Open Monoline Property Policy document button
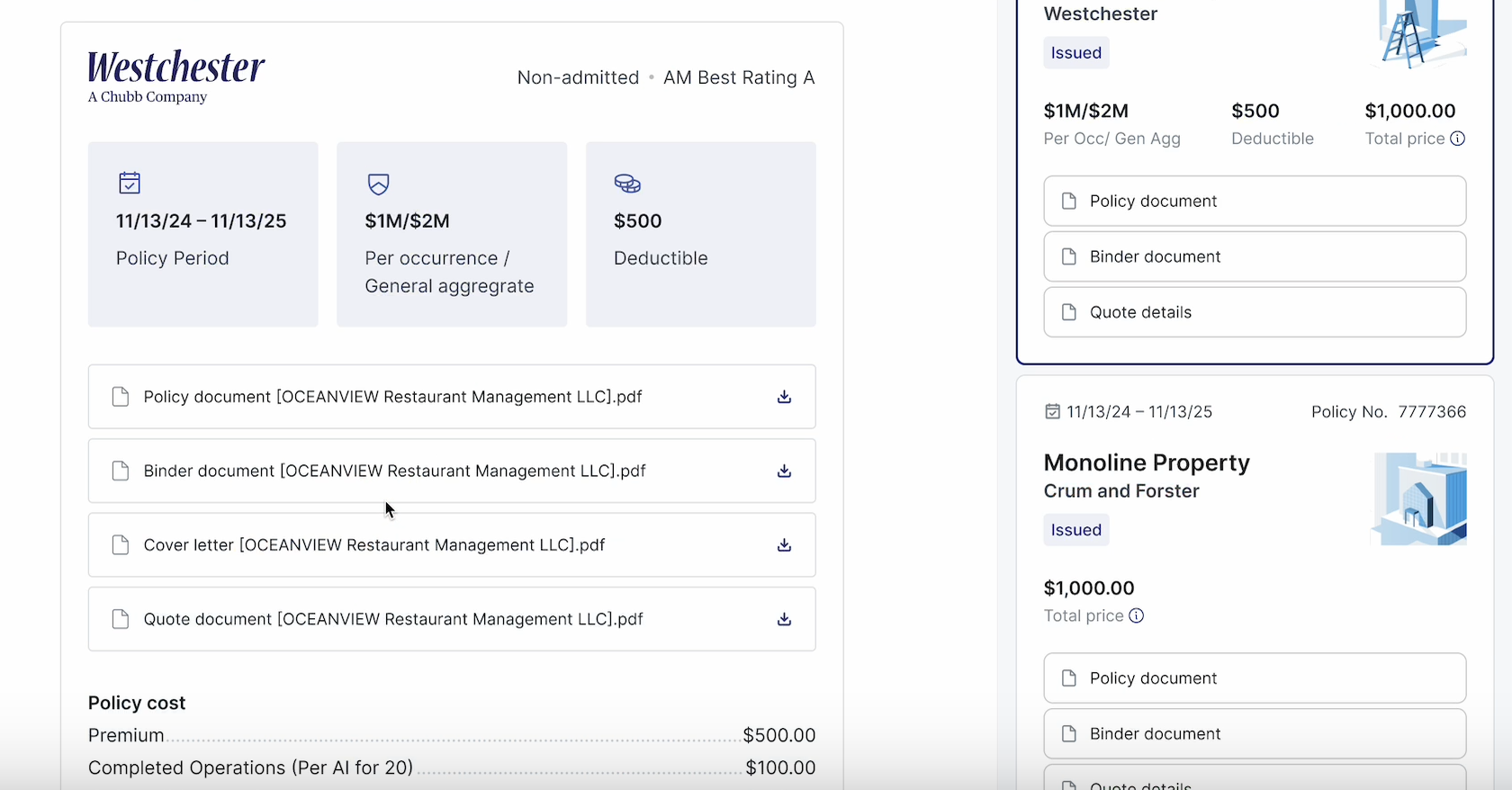The height and width of the screenshot is (790, 1512). click(x=1254, y=678)
